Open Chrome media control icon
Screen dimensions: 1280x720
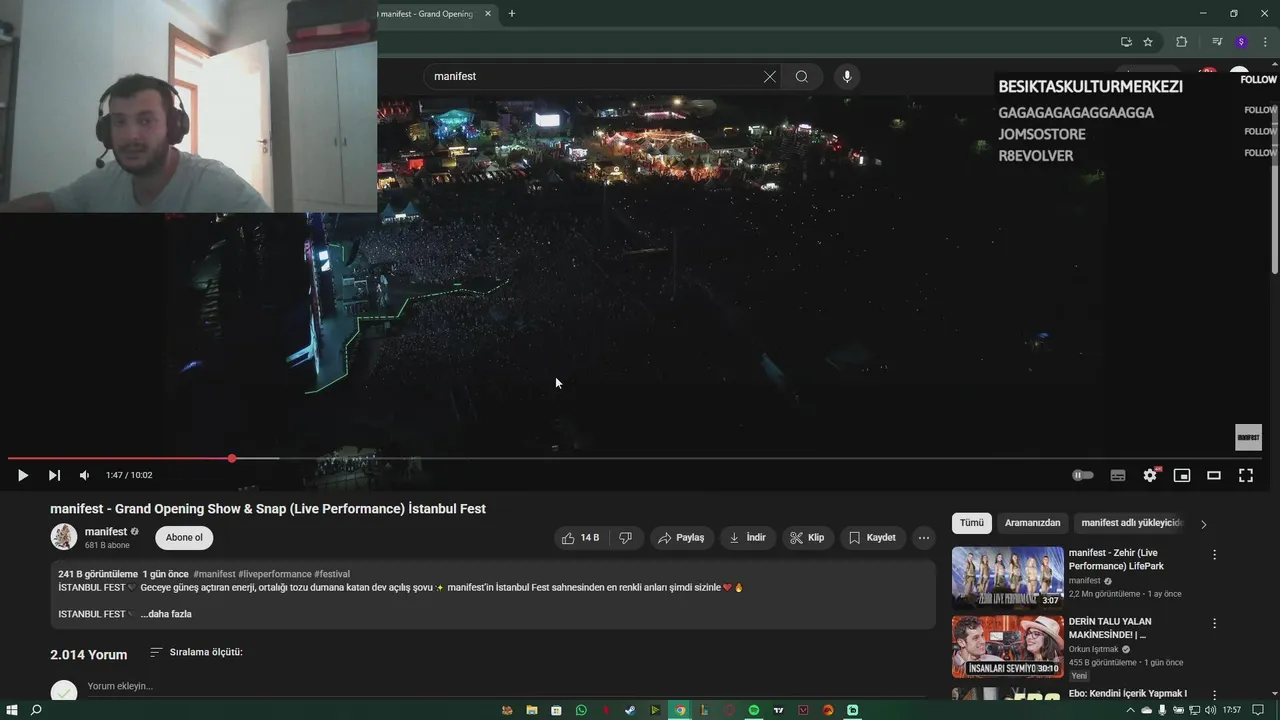pos(1217,42)
